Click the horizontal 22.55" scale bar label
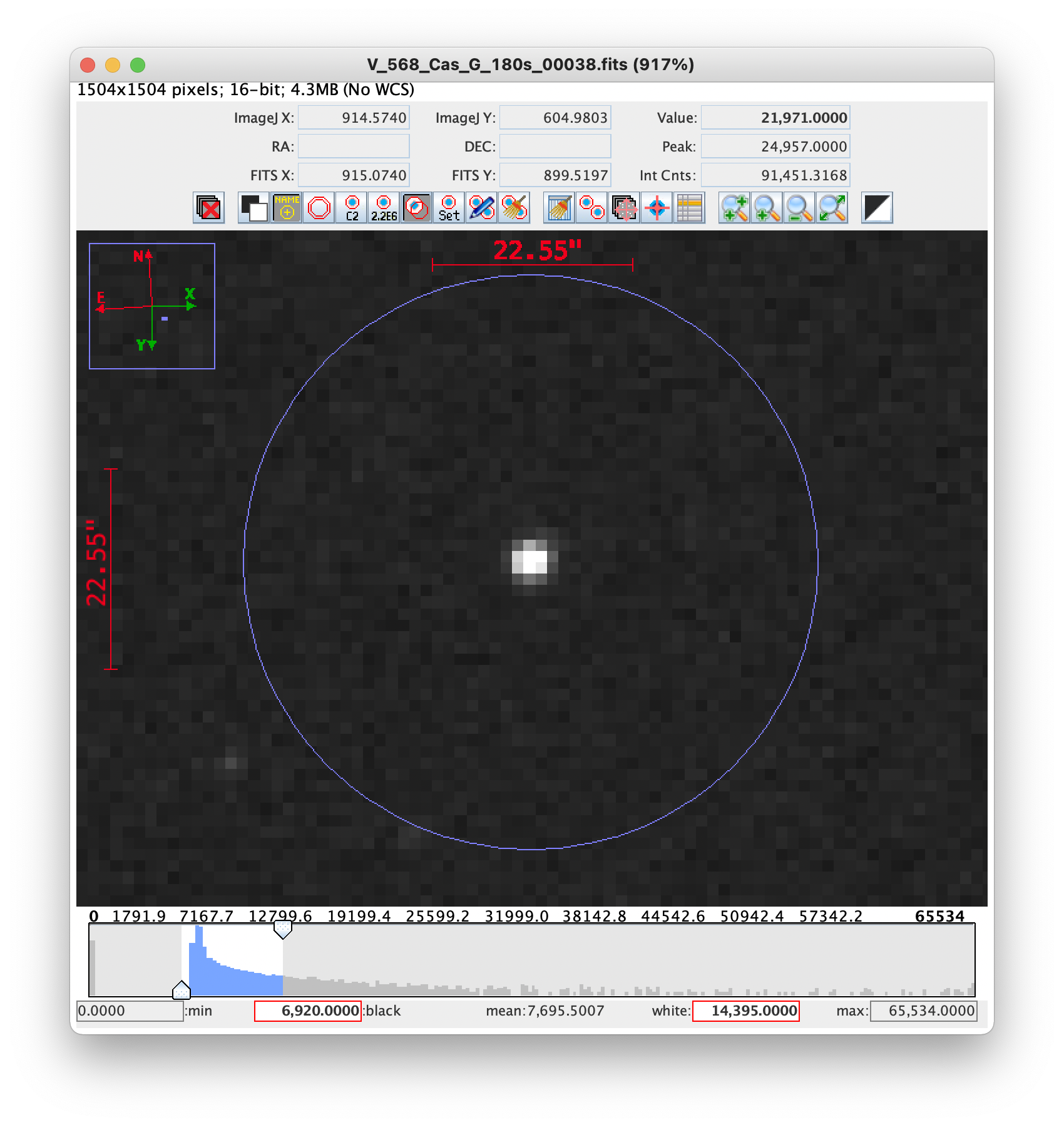The image size is (1064, 1127). coord(538,250)
